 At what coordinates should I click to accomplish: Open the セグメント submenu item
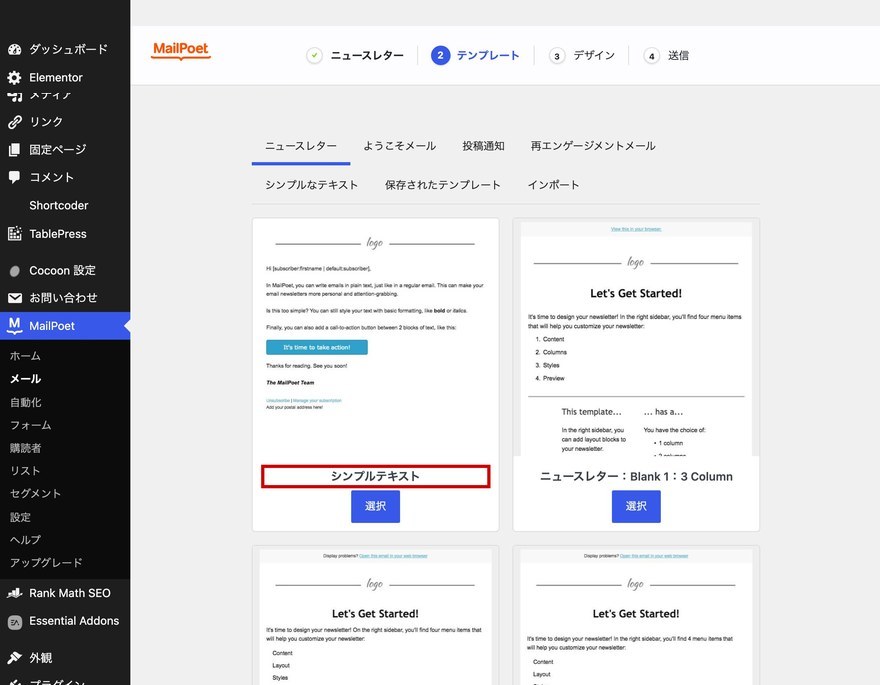35,494
